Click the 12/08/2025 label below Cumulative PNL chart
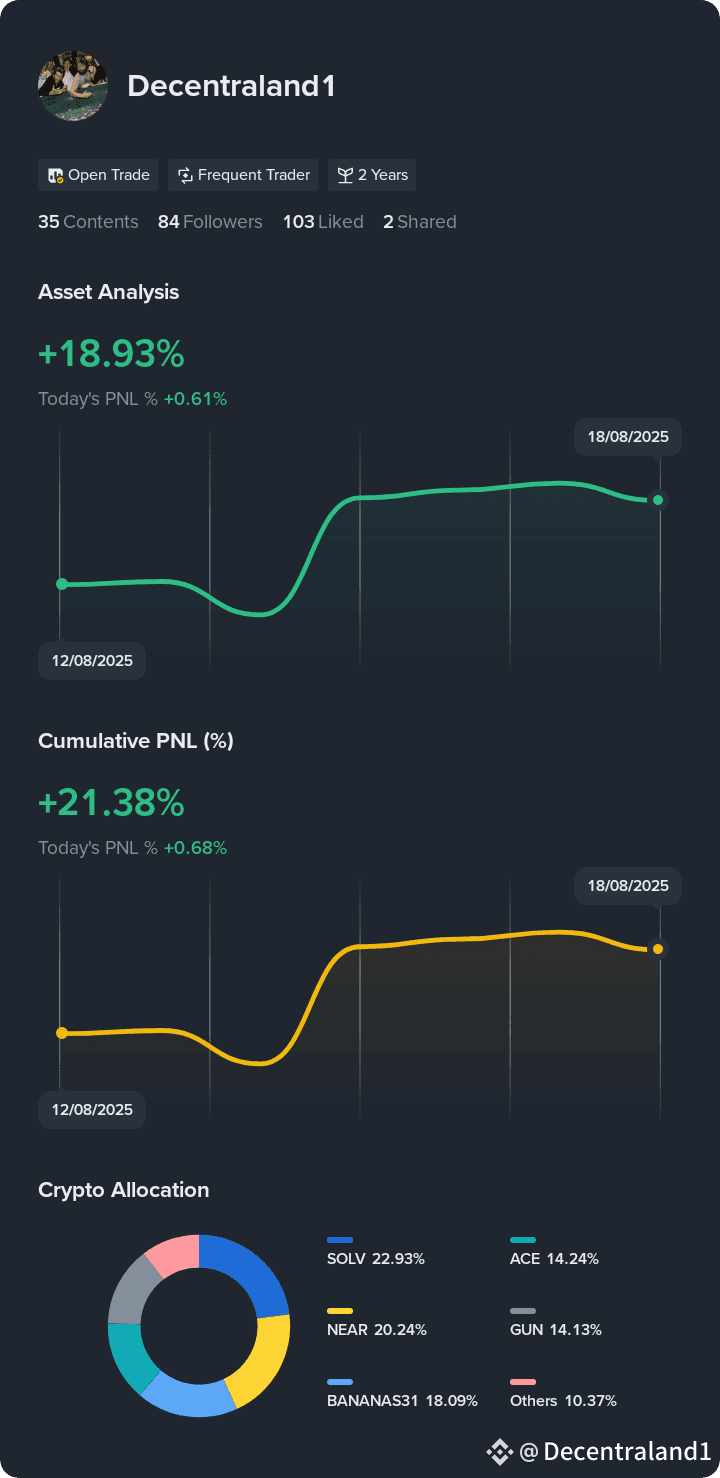720x1478 pixels. 91,1109
